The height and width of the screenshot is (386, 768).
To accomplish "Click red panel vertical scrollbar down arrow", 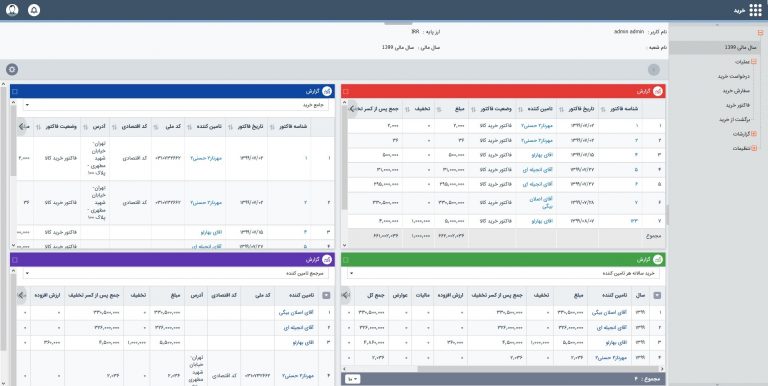I will coord(344,245).
